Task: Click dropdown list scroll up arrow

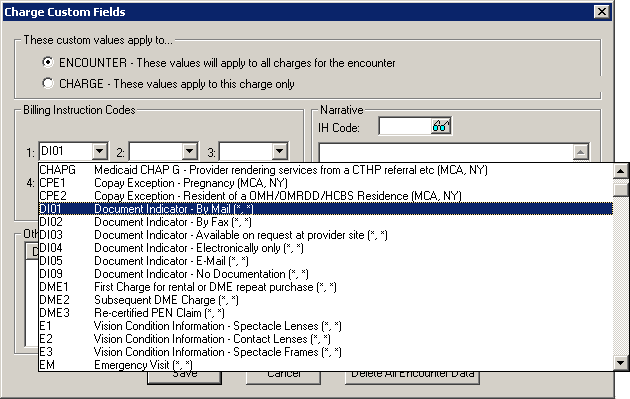Action: pos(620,171)
